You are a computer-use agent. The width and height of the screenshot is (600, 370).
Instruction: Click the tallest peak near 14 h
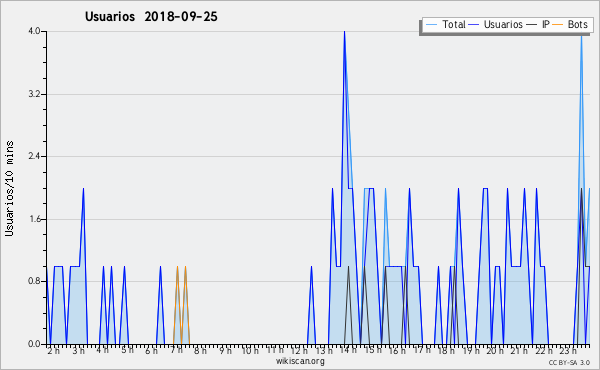tap(344, 32)
